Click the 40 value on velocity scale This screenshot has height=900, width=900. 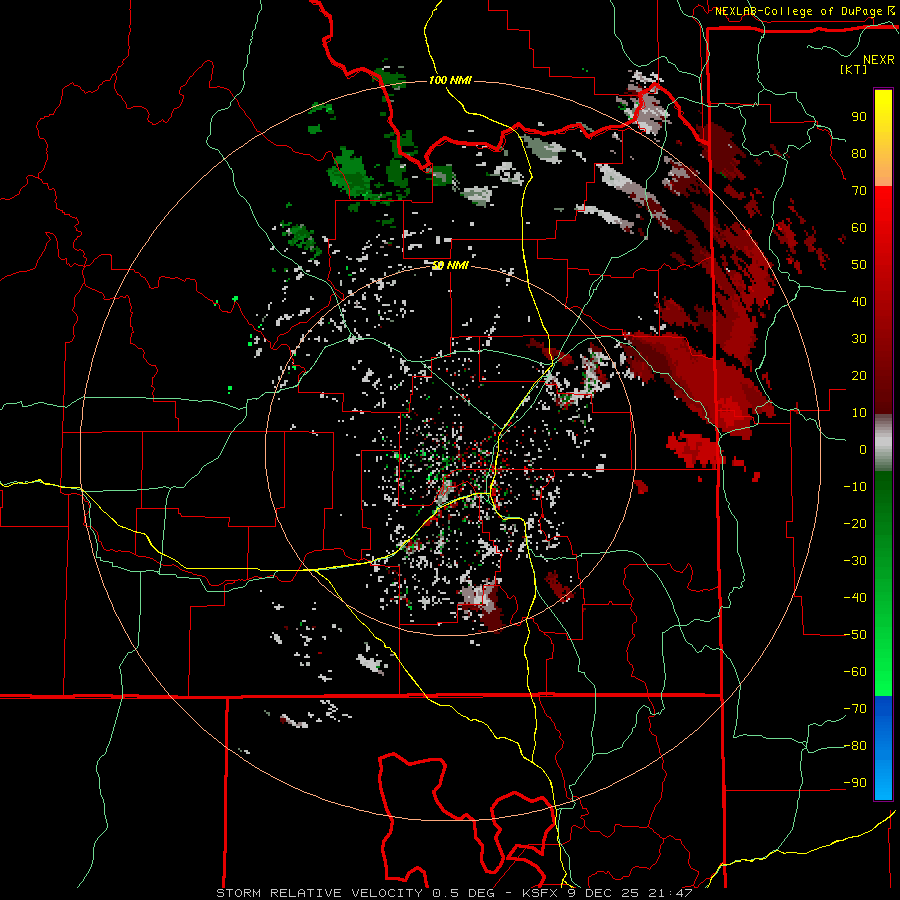(x=859, y=301)
